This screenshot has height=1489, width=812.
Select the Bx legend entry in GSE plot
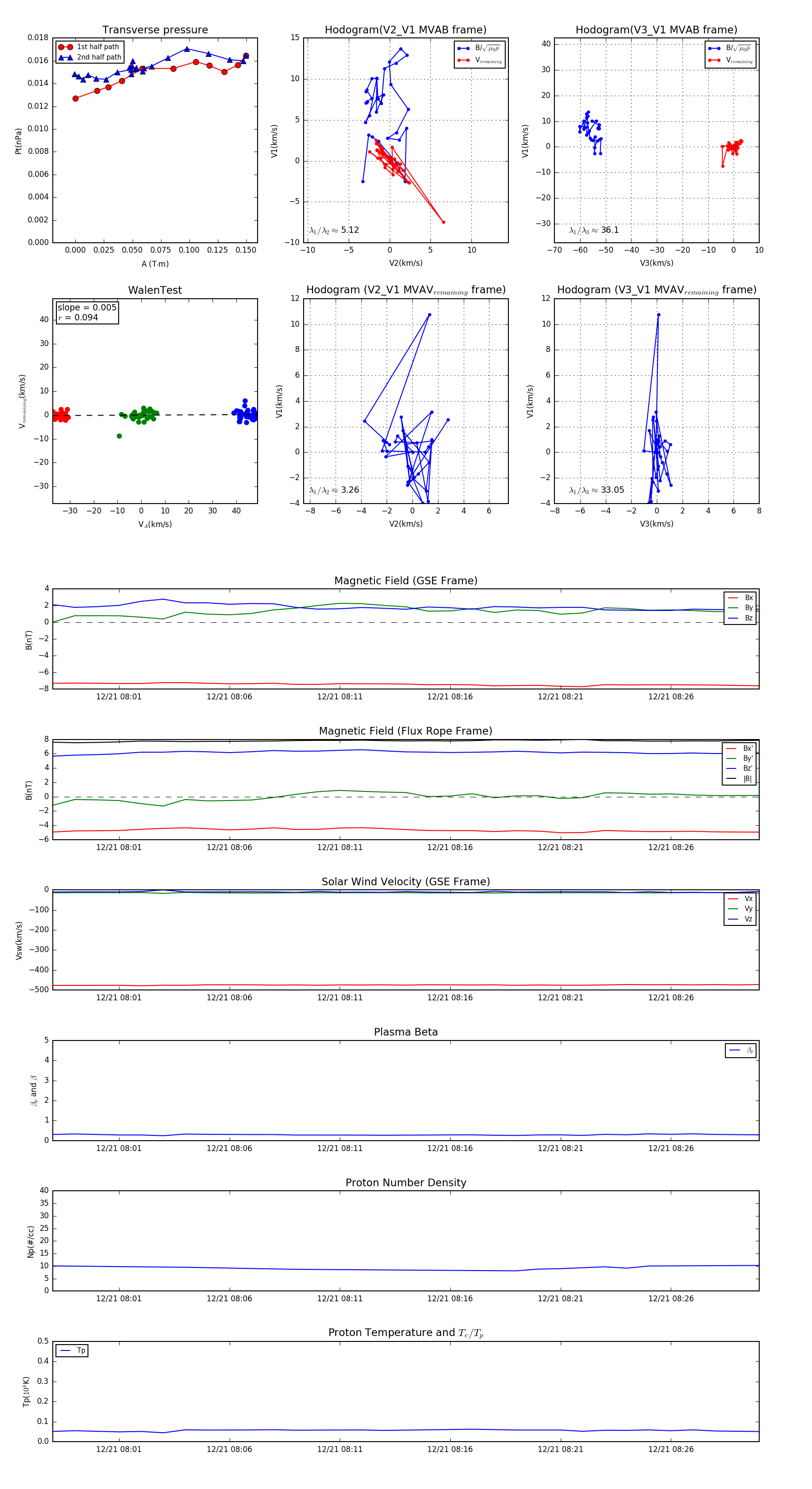click(x=741, y=598)
